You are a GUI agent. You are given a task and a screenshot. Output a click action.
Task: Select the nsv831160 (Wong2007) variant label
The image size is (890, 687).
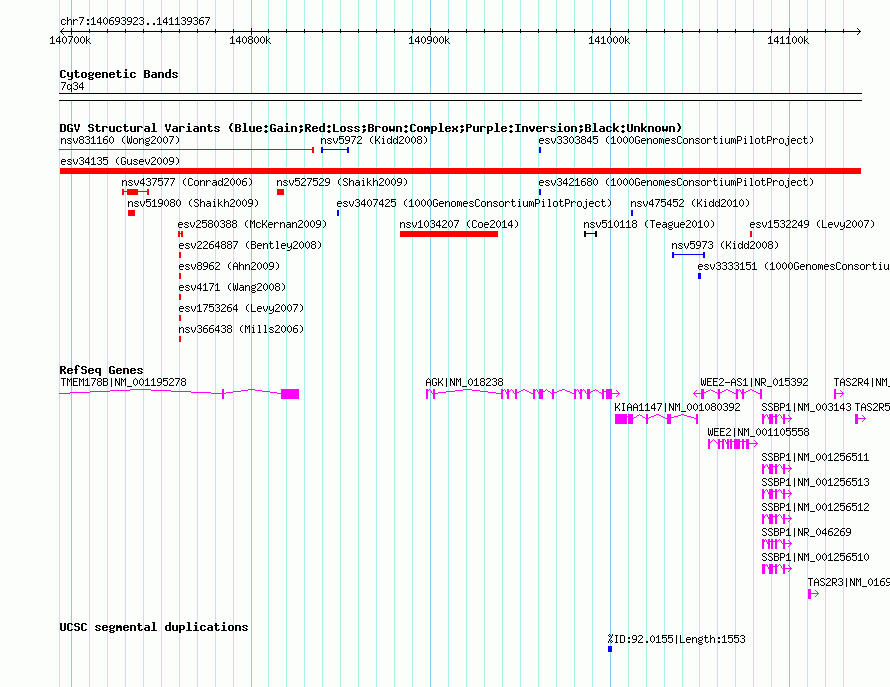click(x=120, y=140)
